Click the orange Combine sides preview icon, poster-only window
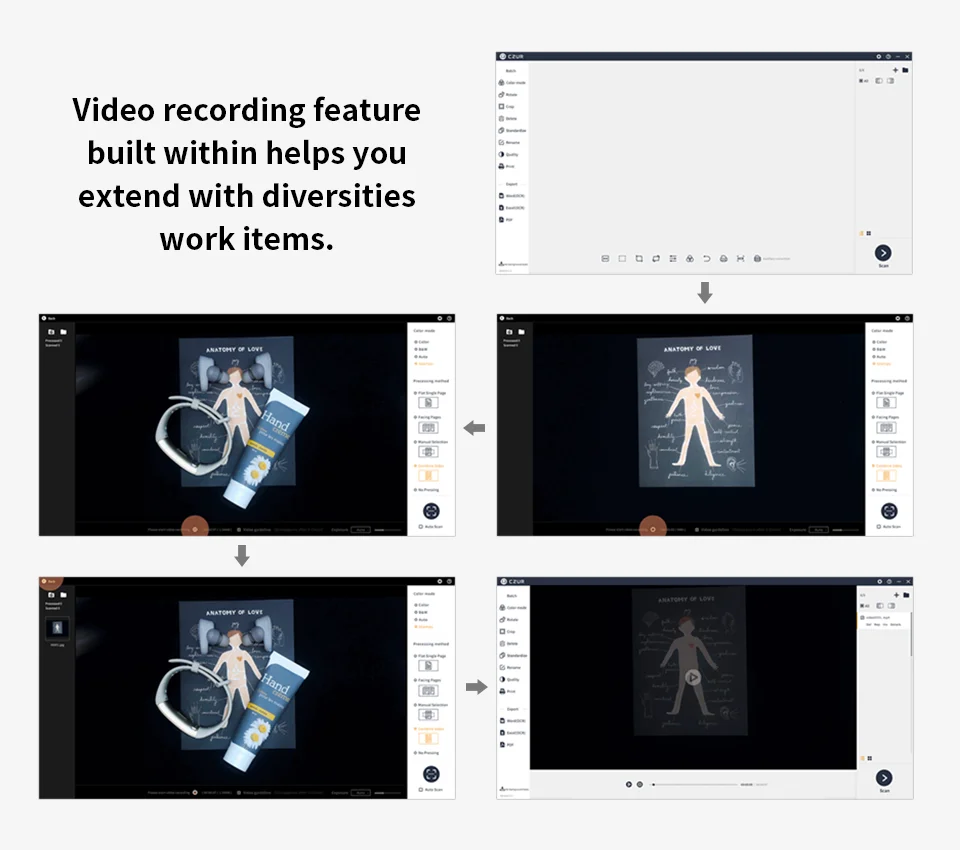This screenshot has width=960, height=850. [886, 476]
